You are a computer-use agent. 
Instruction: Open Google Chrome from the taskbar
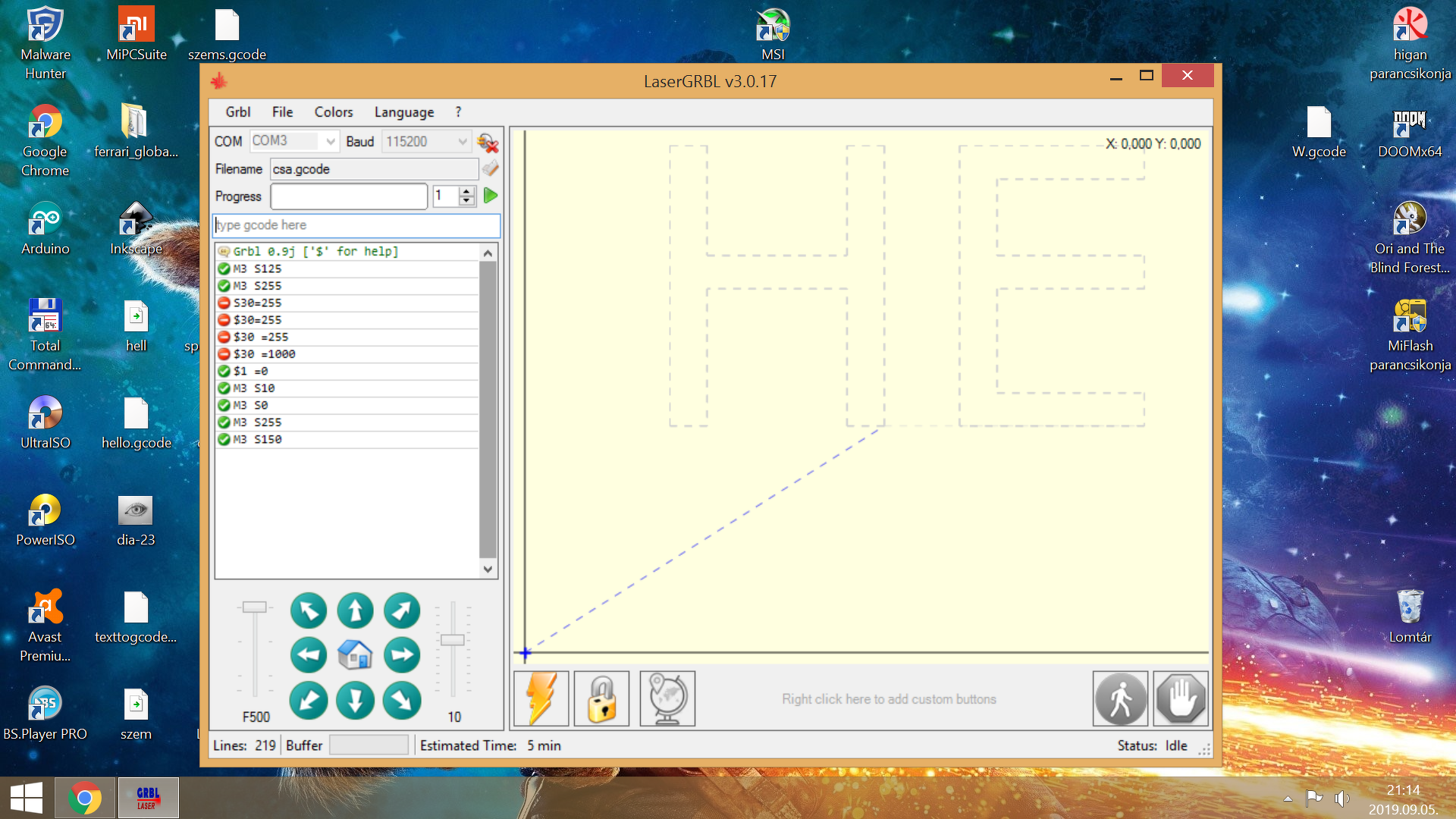pos(84,798)
